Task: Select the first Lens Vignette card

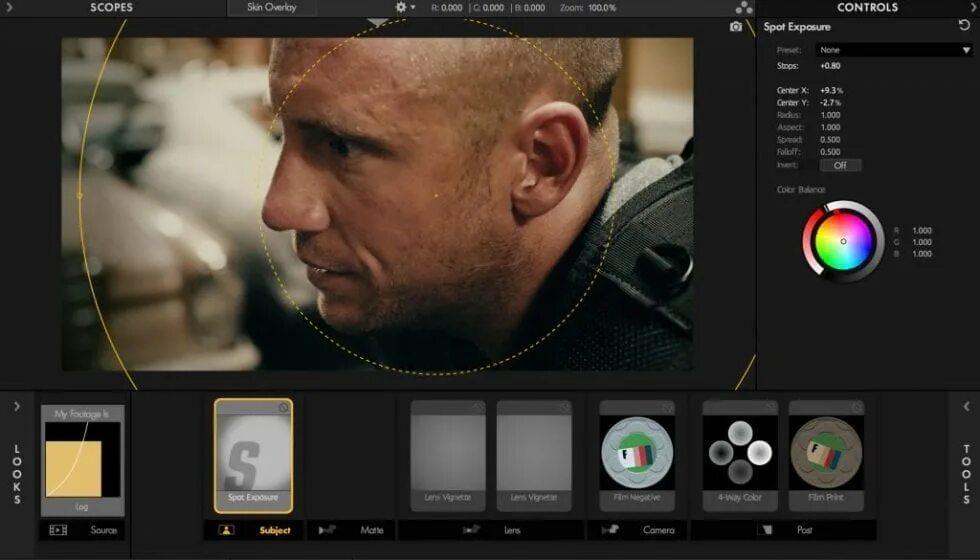Action: pyautogui.click(x=448, y=456)
